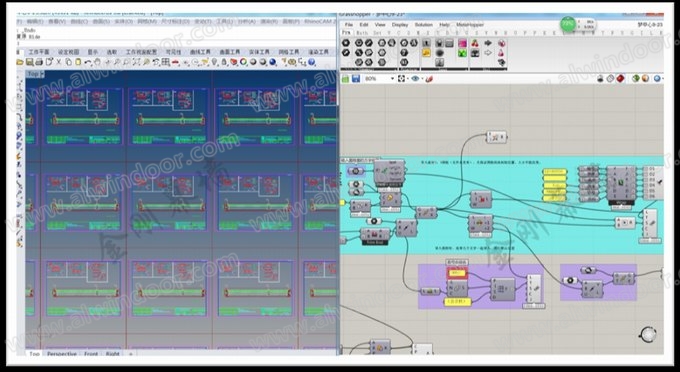Open Grasshopper file using green folder icon
The image size is (680, 372).
346,78
